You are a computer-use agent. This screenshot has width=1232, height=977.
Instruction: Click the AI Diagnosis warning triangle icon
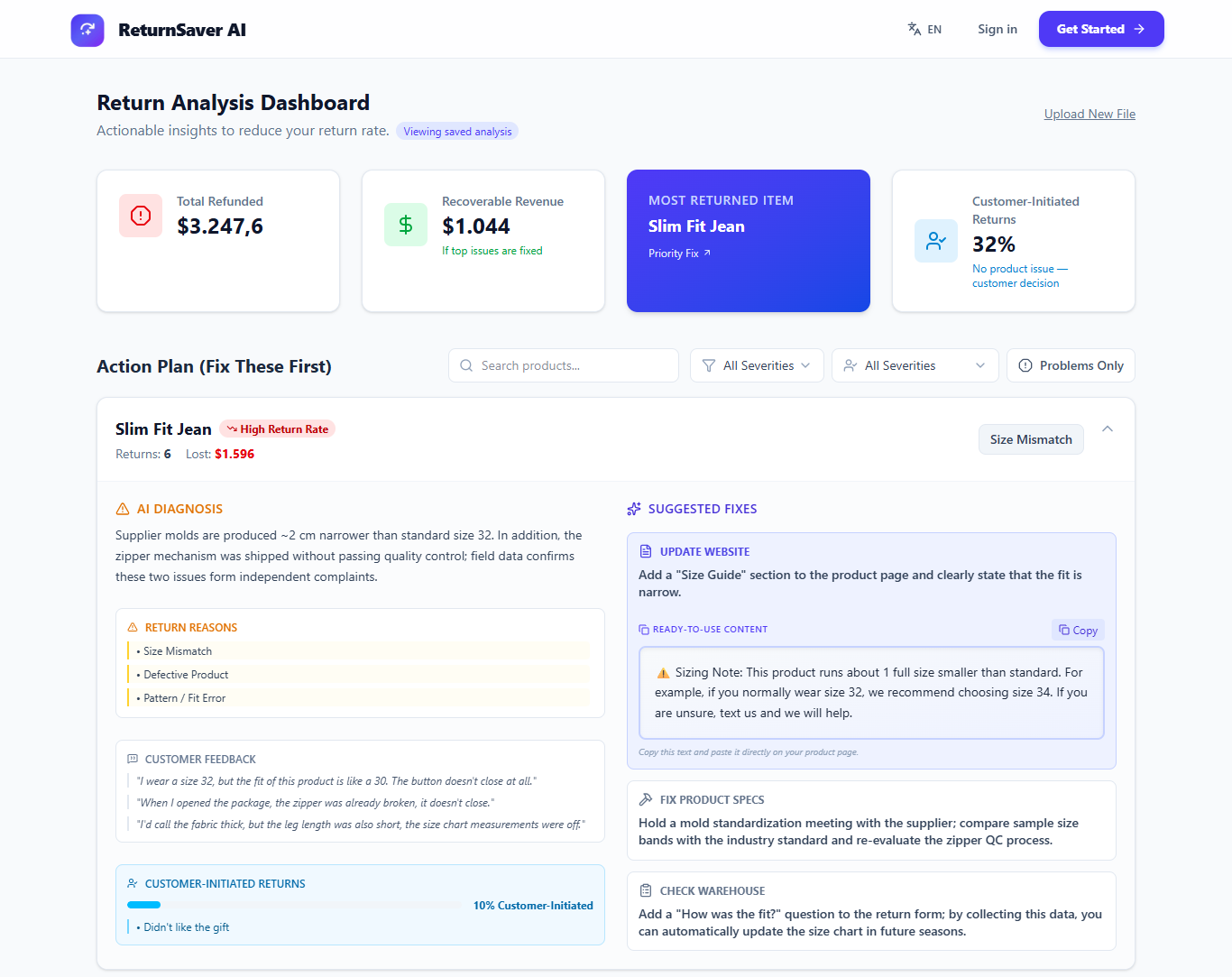[x=122, y=508]
